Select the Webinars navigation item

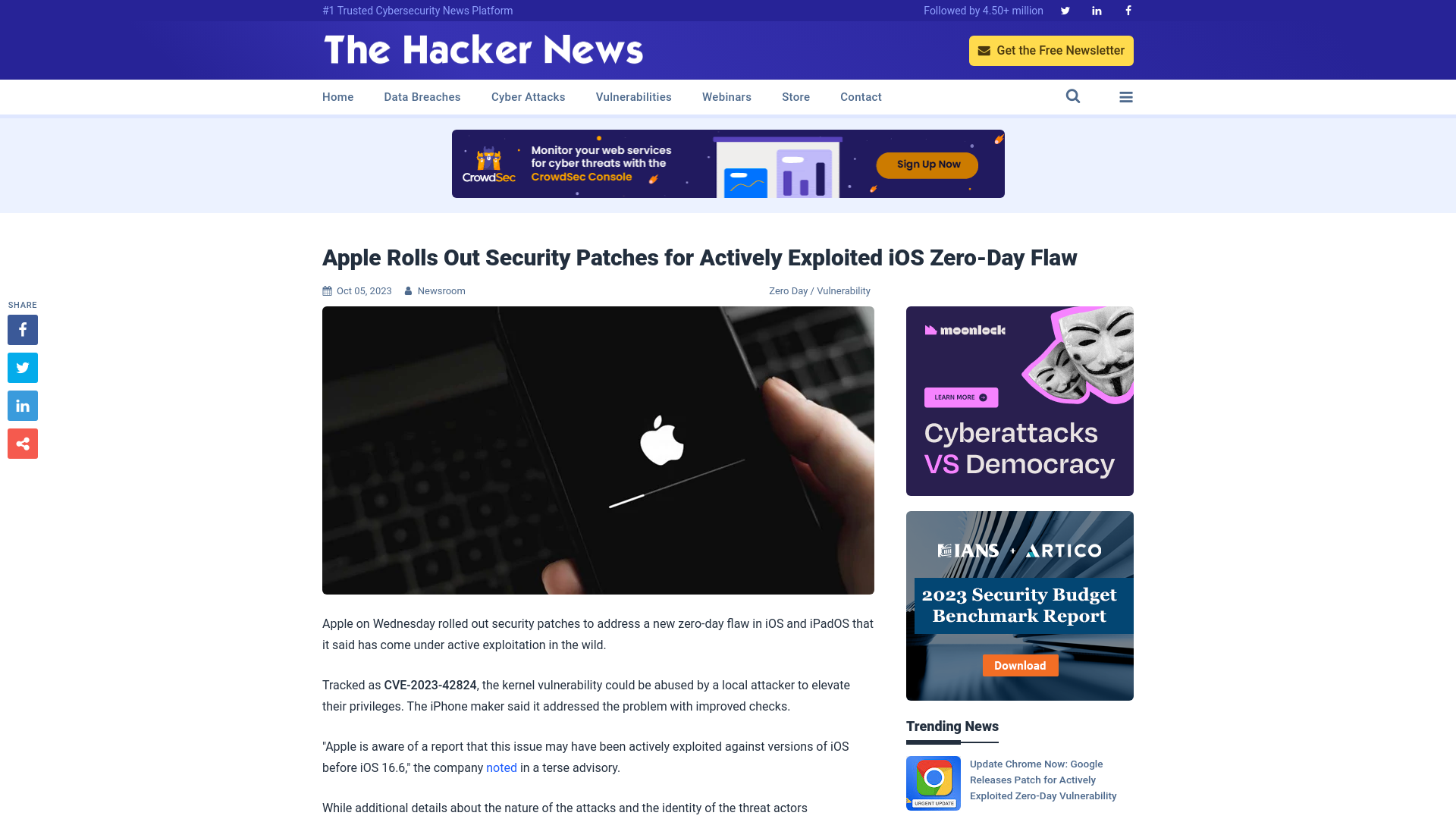click(x=726, y=97)
